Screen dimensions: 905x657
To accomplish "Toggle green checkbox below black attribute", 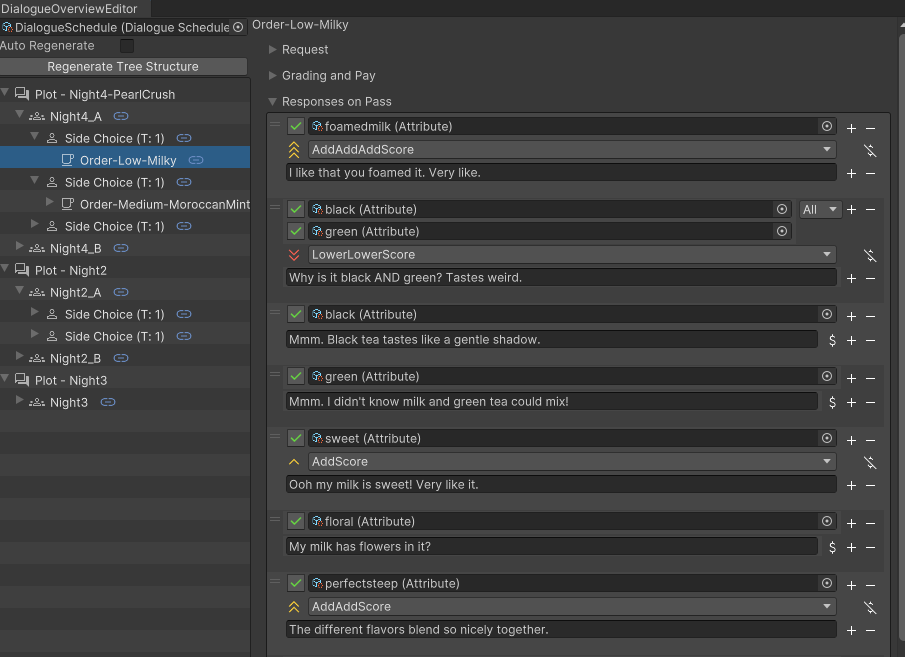I will (x=296, y=232).
